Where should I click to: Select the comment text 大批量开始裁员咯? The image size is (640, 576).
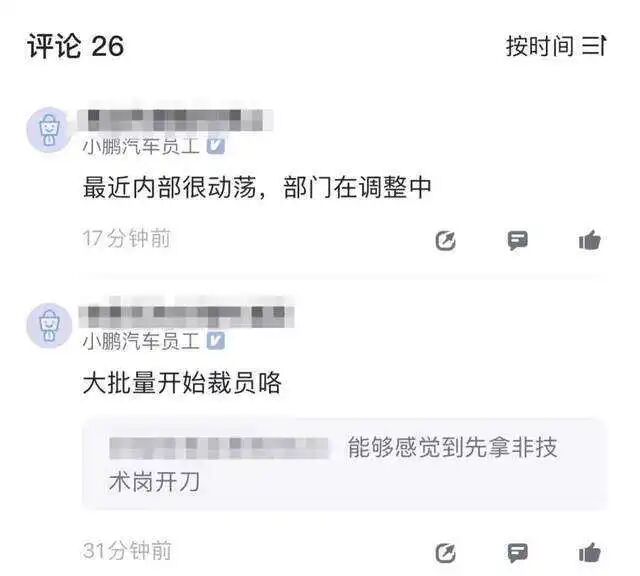click(x=182, y=383)
